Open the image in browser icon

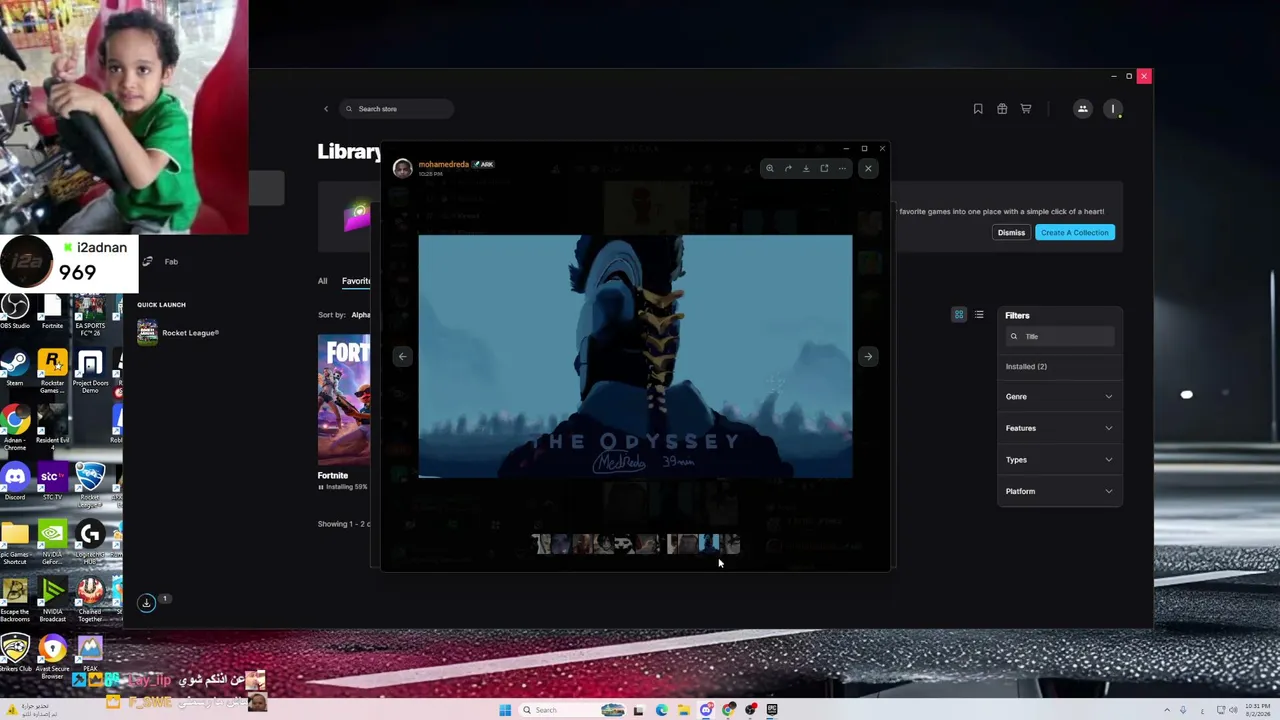824,168
